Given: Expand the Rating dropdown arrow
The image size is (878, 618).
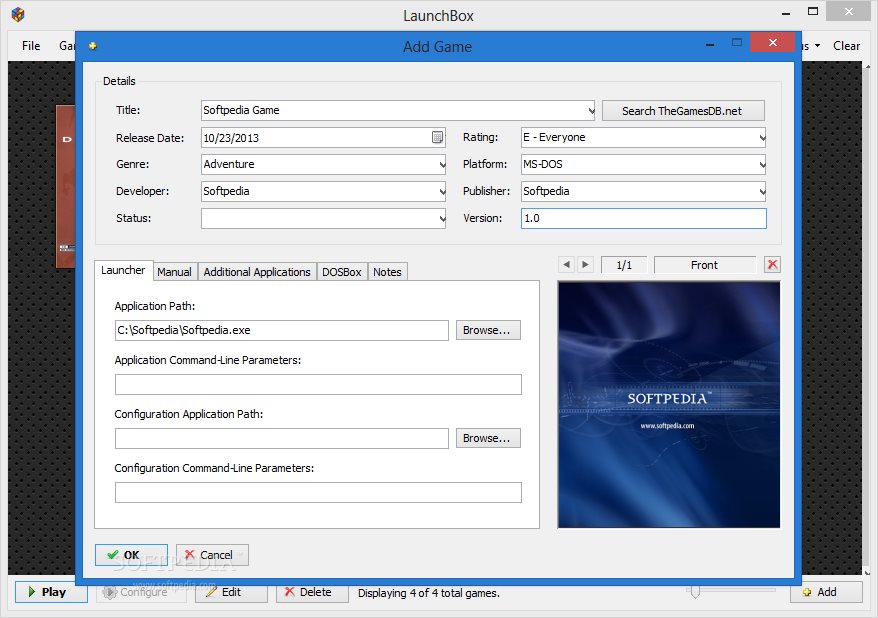Looking at the screenshot, I should 762,138.
